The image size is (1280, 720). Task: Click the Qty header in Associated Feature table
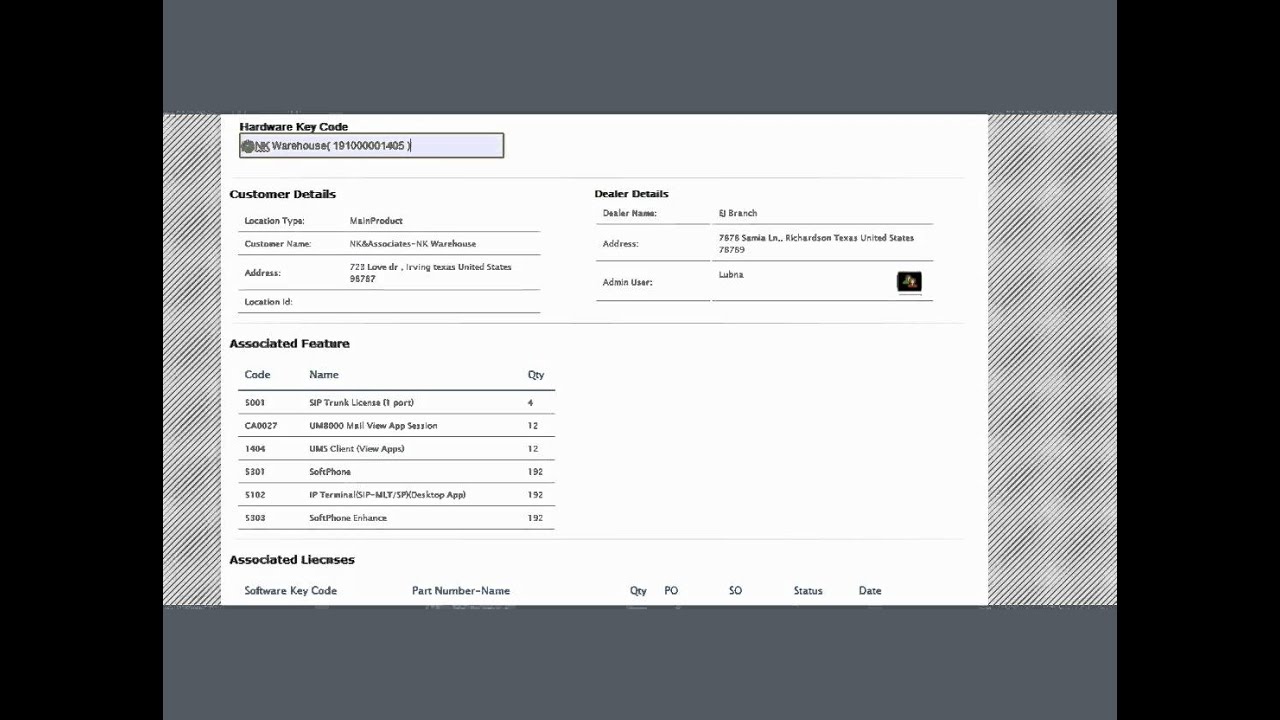point(536,375)
